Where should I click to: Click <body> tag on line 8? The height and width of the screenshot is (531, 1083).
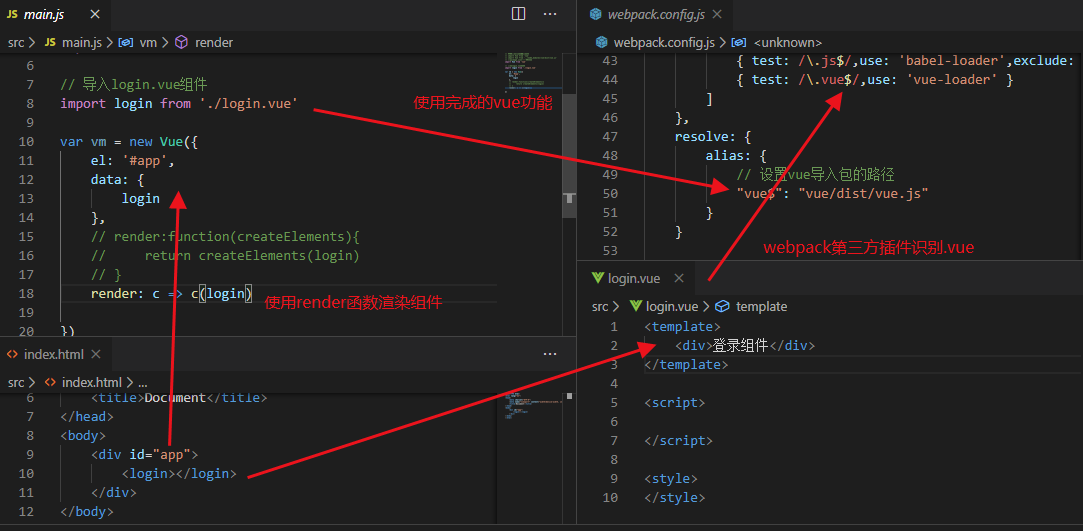(83, 436)
